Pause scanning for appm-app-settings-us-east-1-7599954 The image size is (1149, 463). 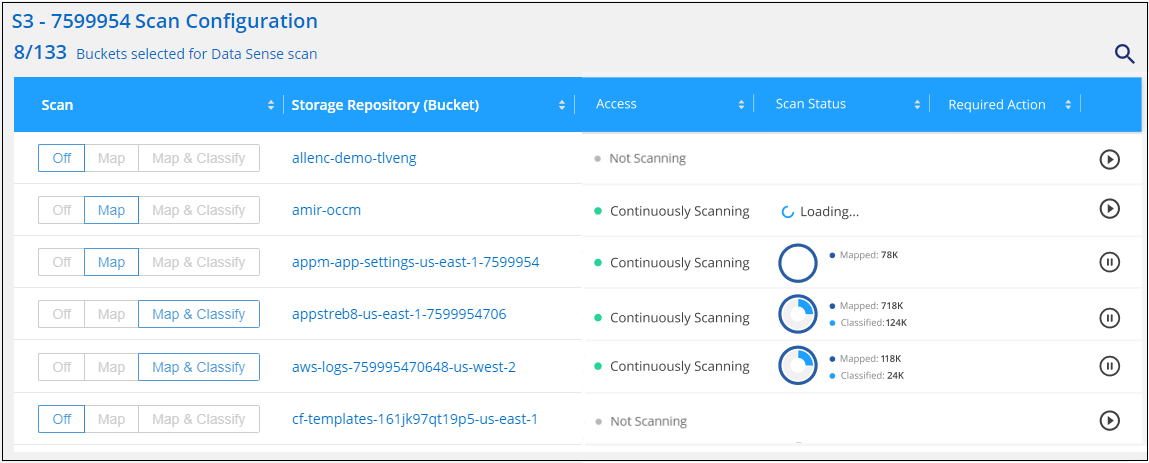coord(1109,262)
